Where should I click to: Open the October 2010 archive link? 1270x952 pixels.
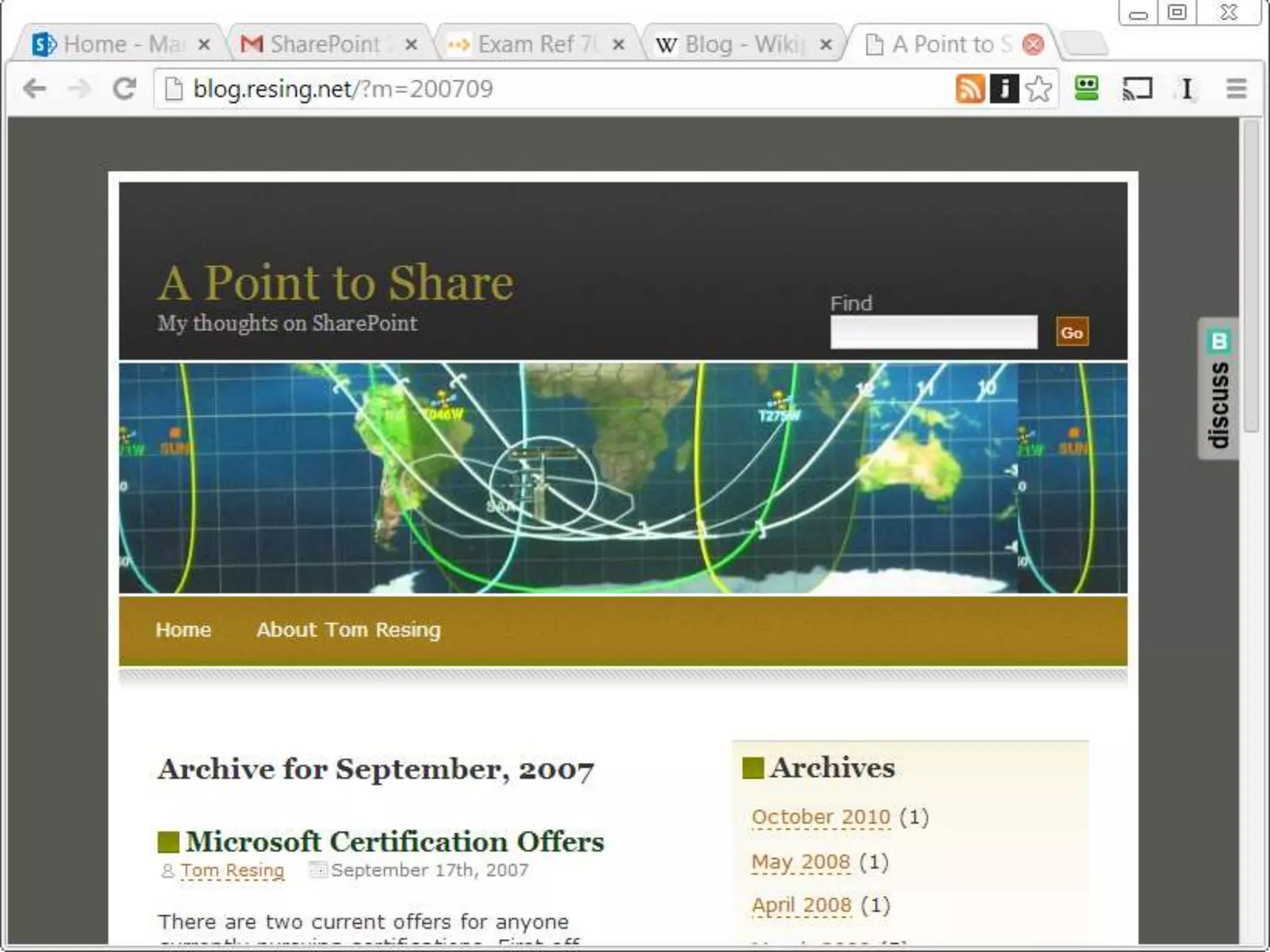click(x=820, y=817)
